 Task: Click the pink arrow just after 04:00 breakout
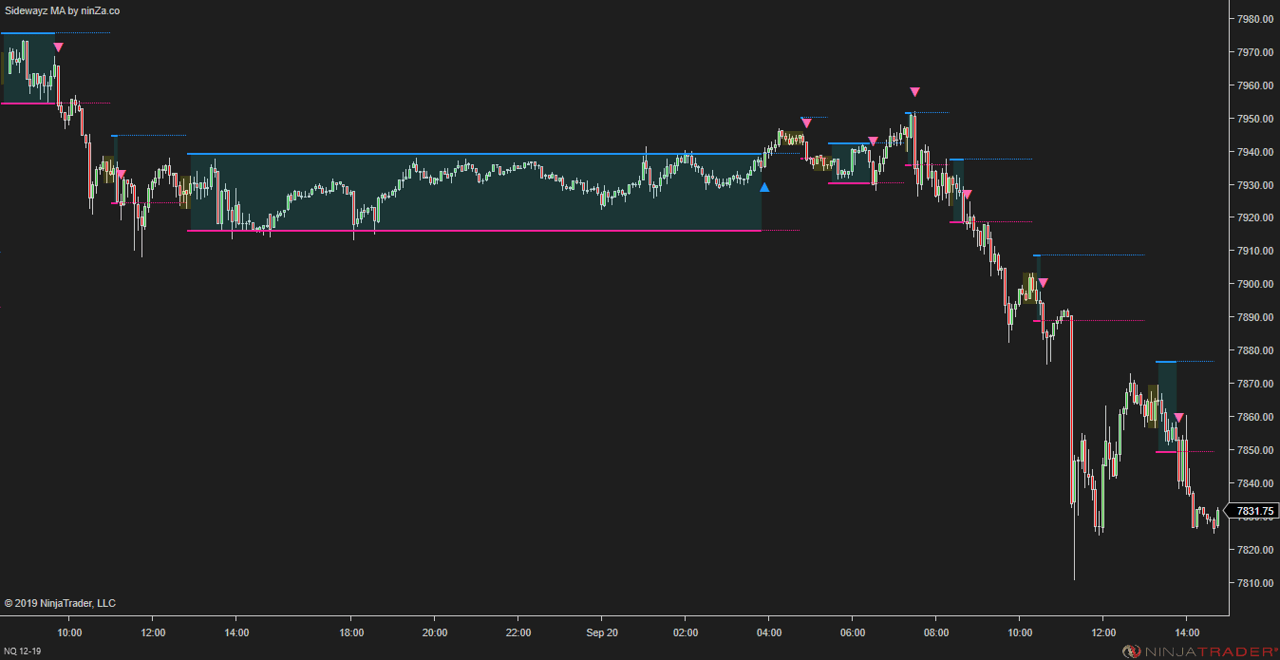[x=806, y=123]
